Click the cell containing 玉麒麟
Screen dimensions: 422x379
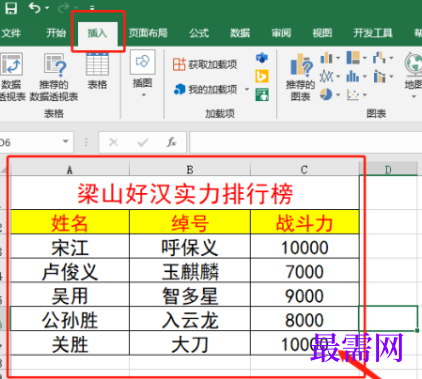coord(190,271)
